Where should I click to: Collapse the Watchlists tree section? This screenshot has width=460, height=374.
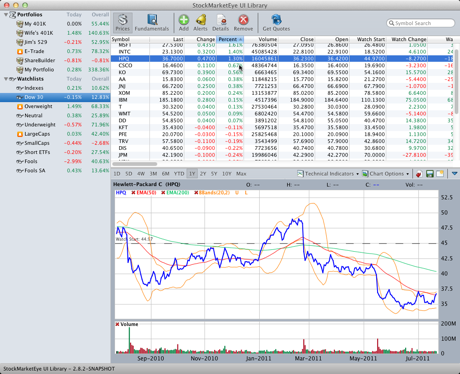(x=6, y=79)
